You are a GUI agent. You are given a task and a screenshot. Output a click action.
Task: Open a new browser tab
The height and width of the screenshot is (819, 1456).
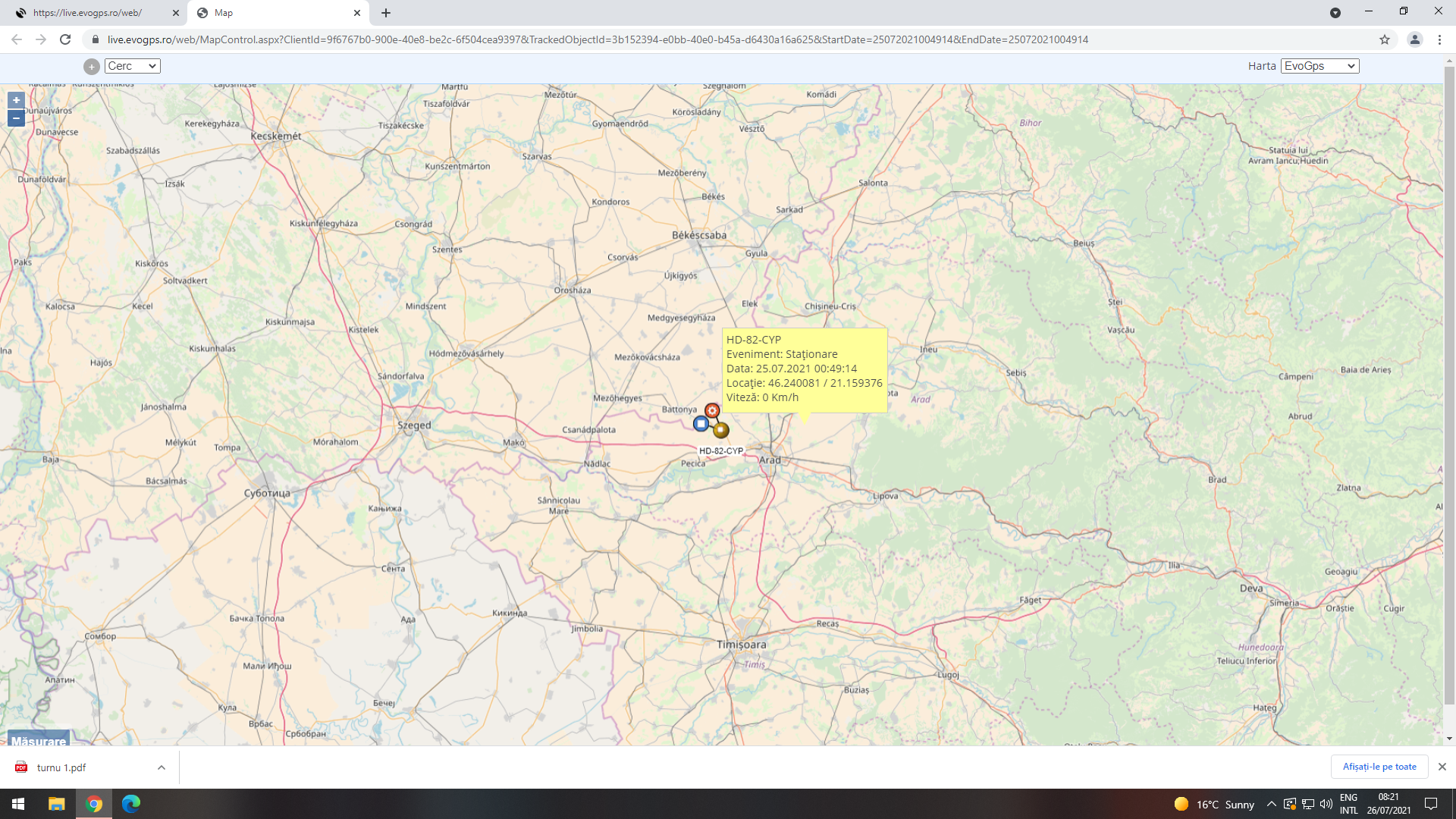point(386,13)
